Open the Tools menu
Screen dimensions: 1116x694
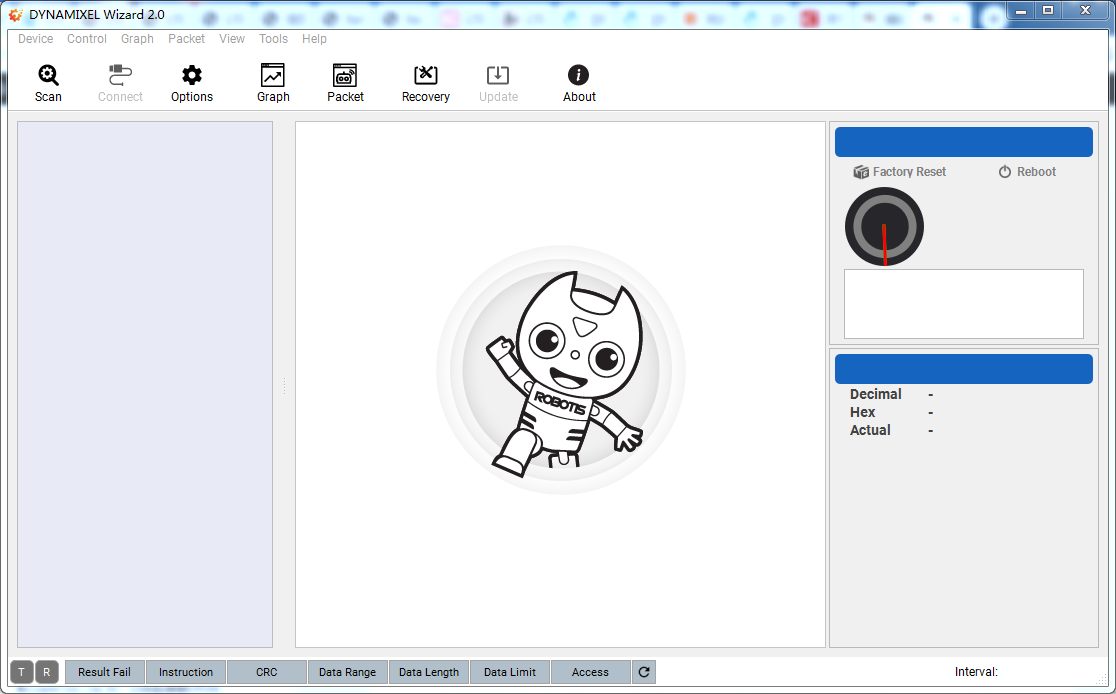coord(273,39)
